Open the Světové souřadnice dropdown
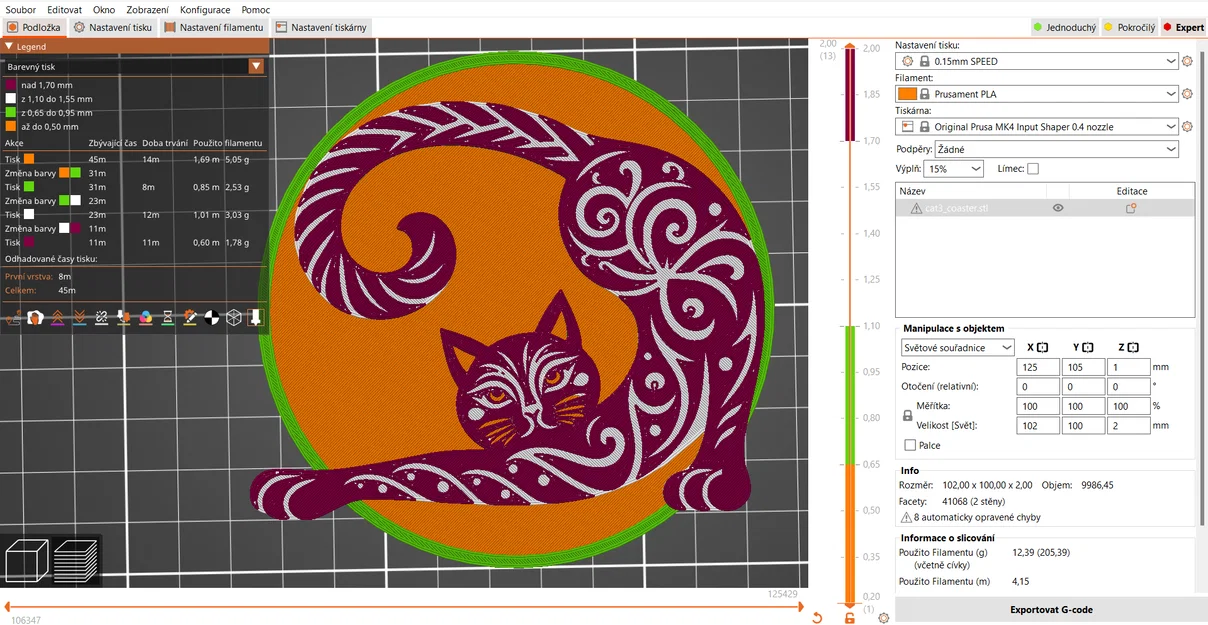1208x625 pixels. pyautogui.click(x=958, y=347)
